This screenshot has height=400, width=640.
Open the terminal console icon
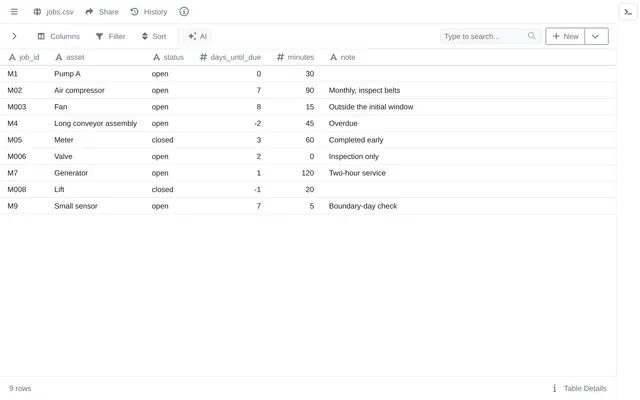628,12
